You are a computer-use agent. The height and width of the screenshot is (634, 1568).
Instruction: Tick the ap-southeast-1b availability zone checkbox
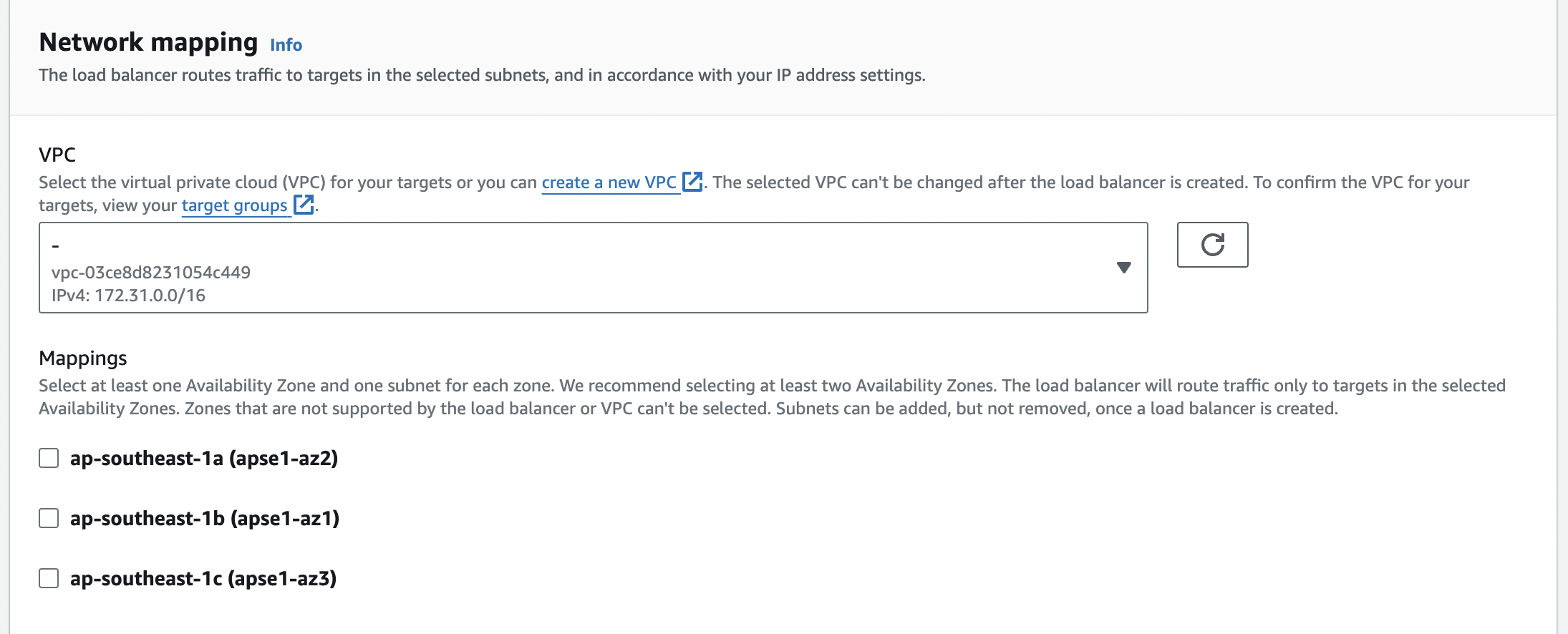[49, 518]
